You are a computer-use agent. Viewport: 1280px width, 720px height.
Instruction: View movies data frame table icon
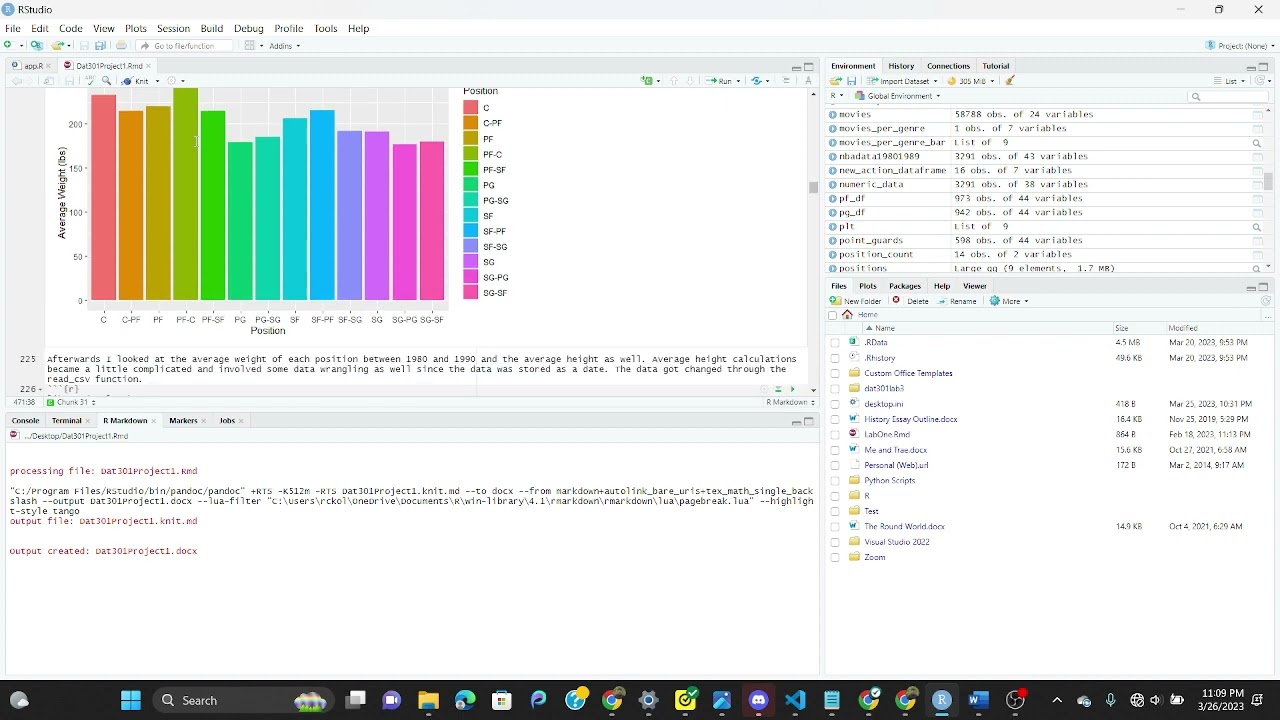(x=1257, y=115)
